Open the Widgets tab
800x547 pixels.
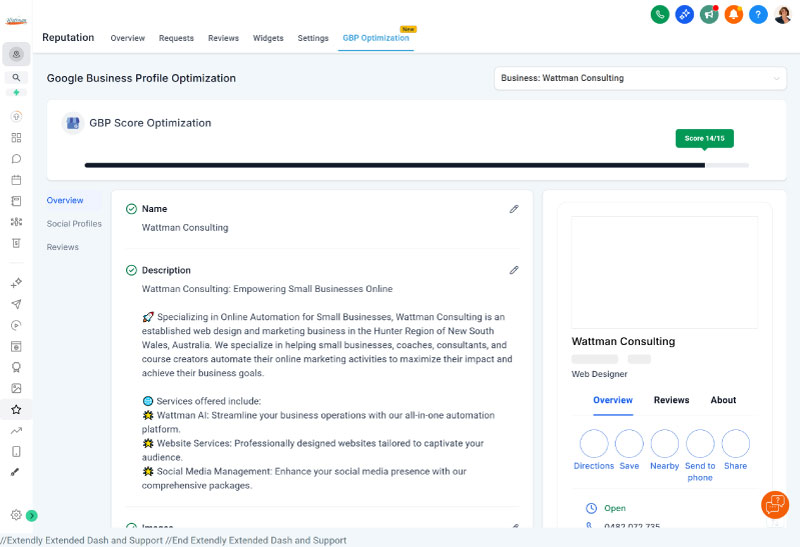click(x=268, y=38)
